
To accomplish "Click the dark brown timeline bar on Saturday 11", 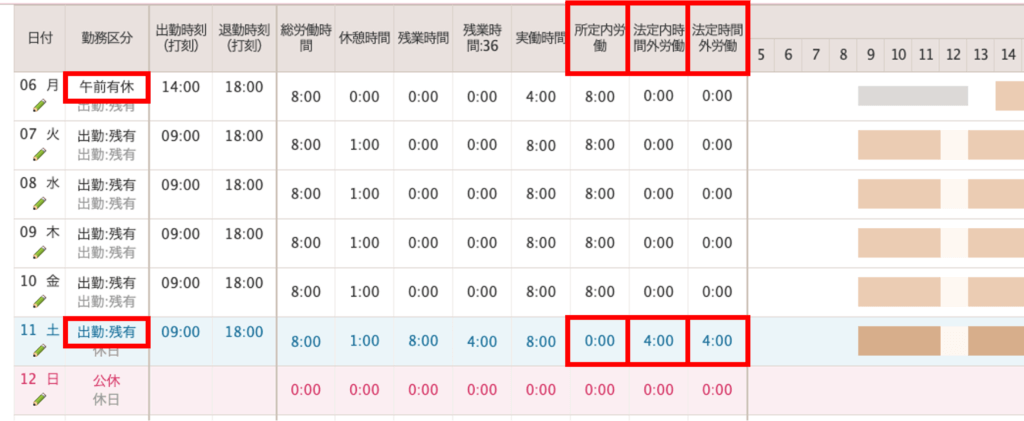I will [898, 341].
